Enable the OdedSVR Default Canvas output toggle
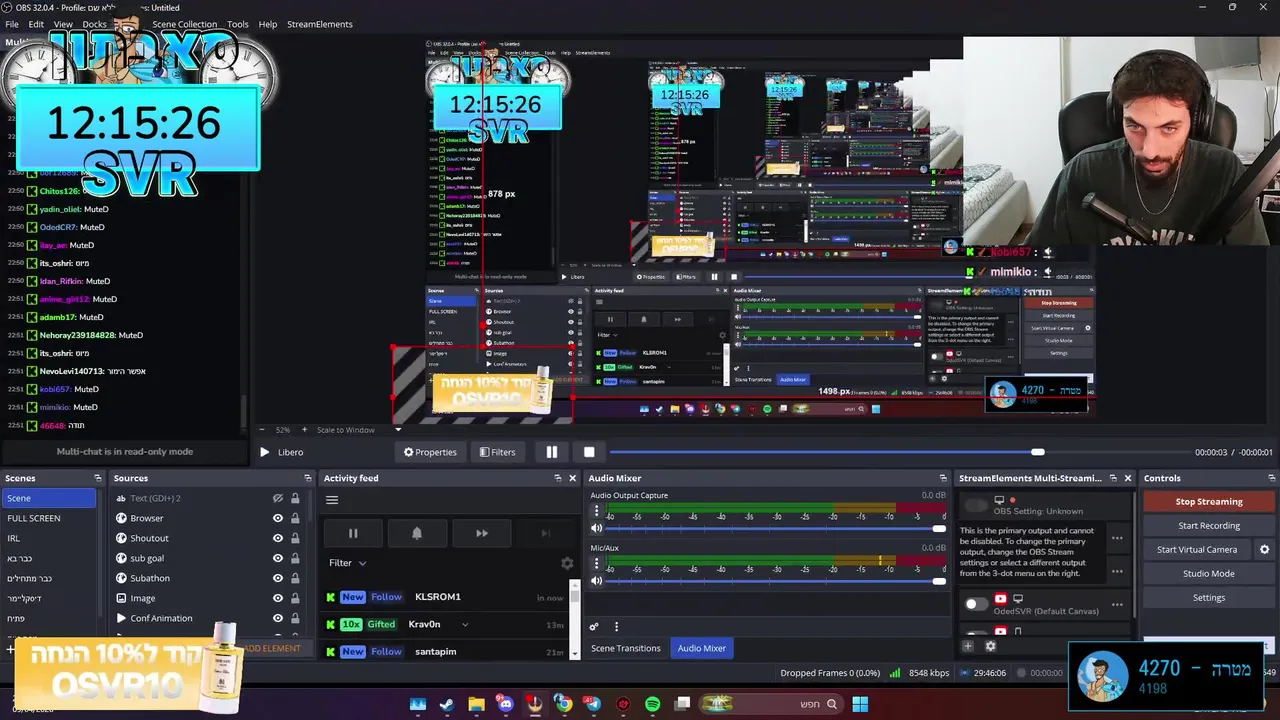The width and height of the screenshot is (1280, 720). tap(975, 604)
